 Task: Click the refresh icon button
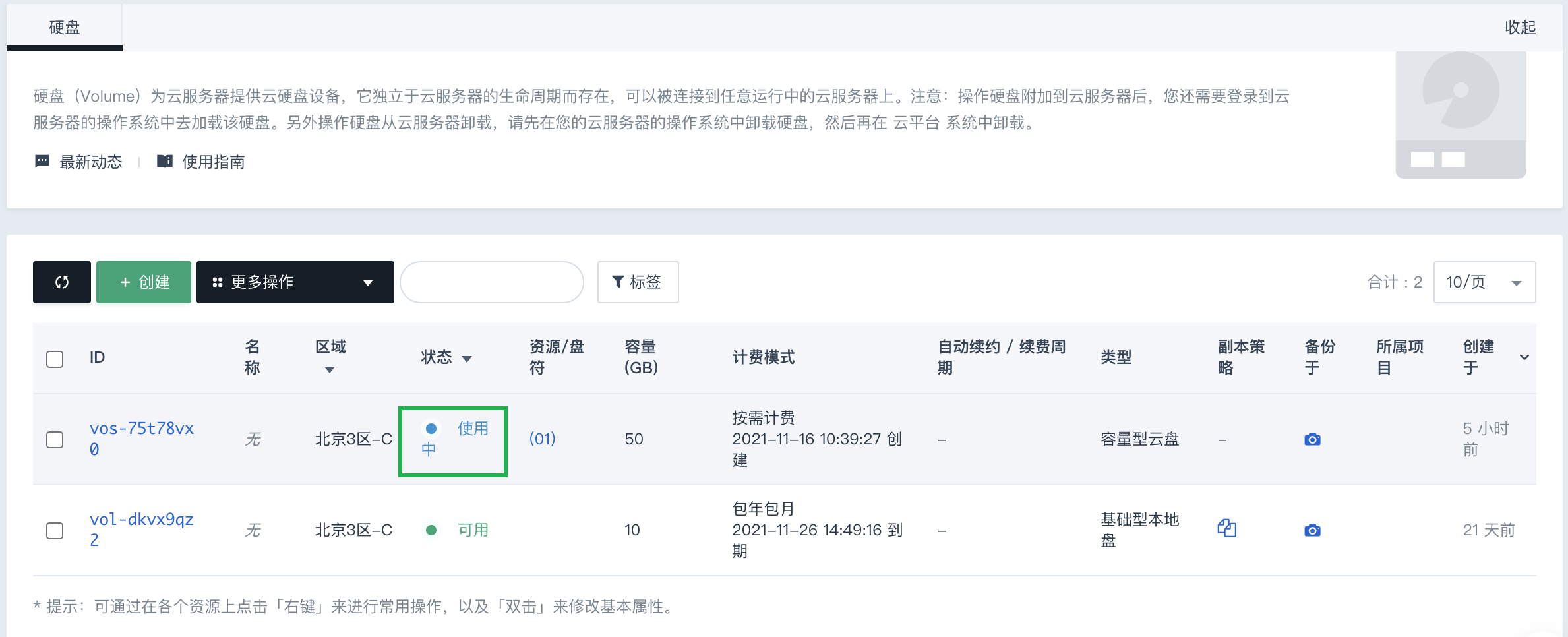[62, 282]
